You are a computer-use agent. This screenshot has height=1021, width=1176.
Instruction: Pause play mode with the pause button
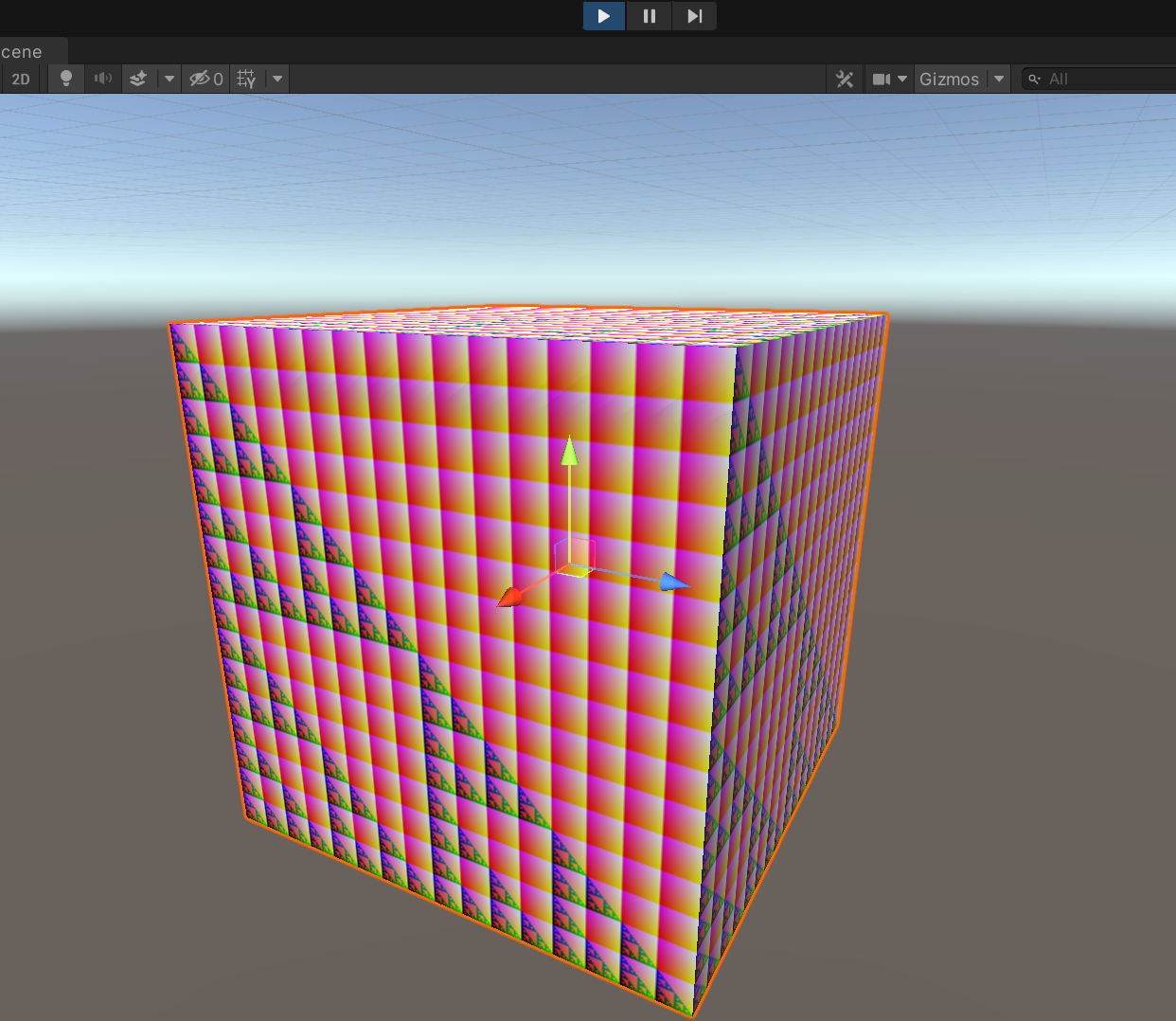648,15
